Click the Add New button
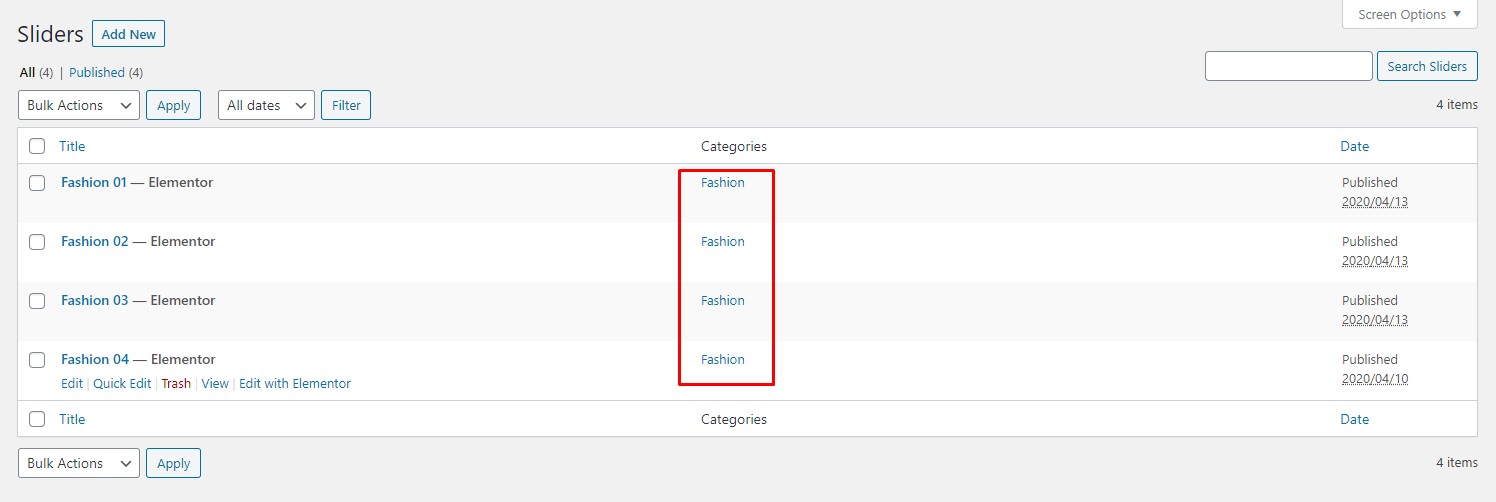 [x=129, y=34]
